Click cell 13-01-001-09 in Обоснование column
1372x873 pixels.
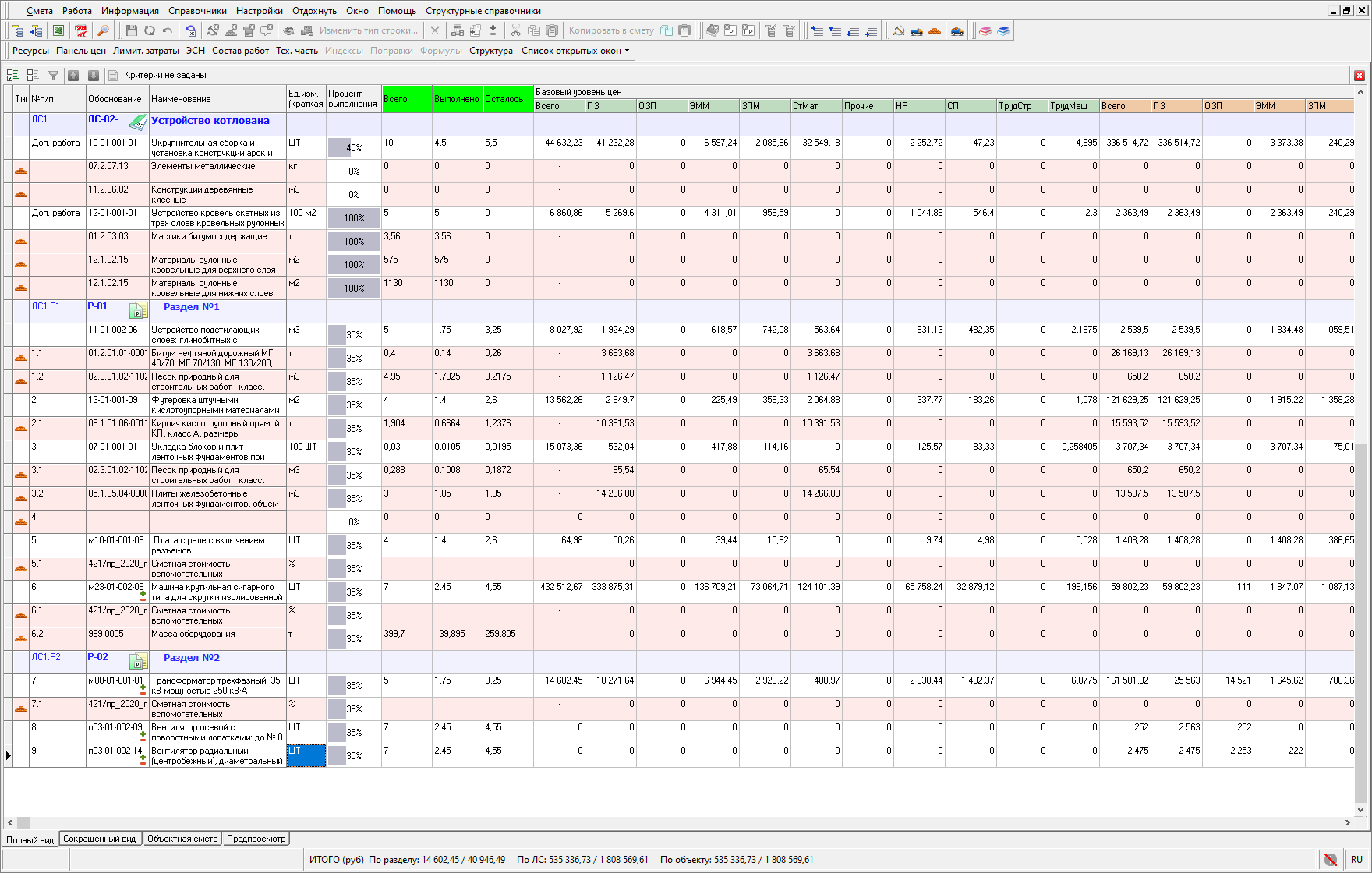[x=117, y=405]
